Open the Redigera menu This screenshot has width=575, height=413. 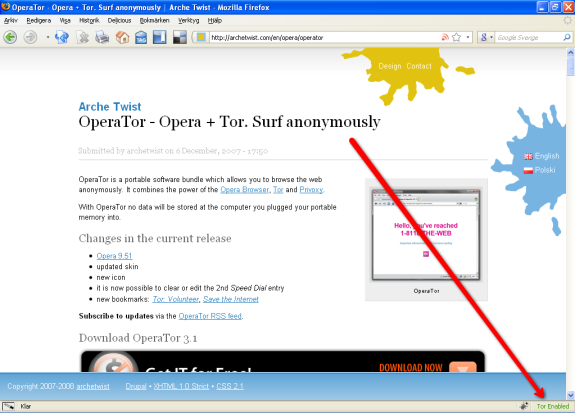click(x=39, y=21)
